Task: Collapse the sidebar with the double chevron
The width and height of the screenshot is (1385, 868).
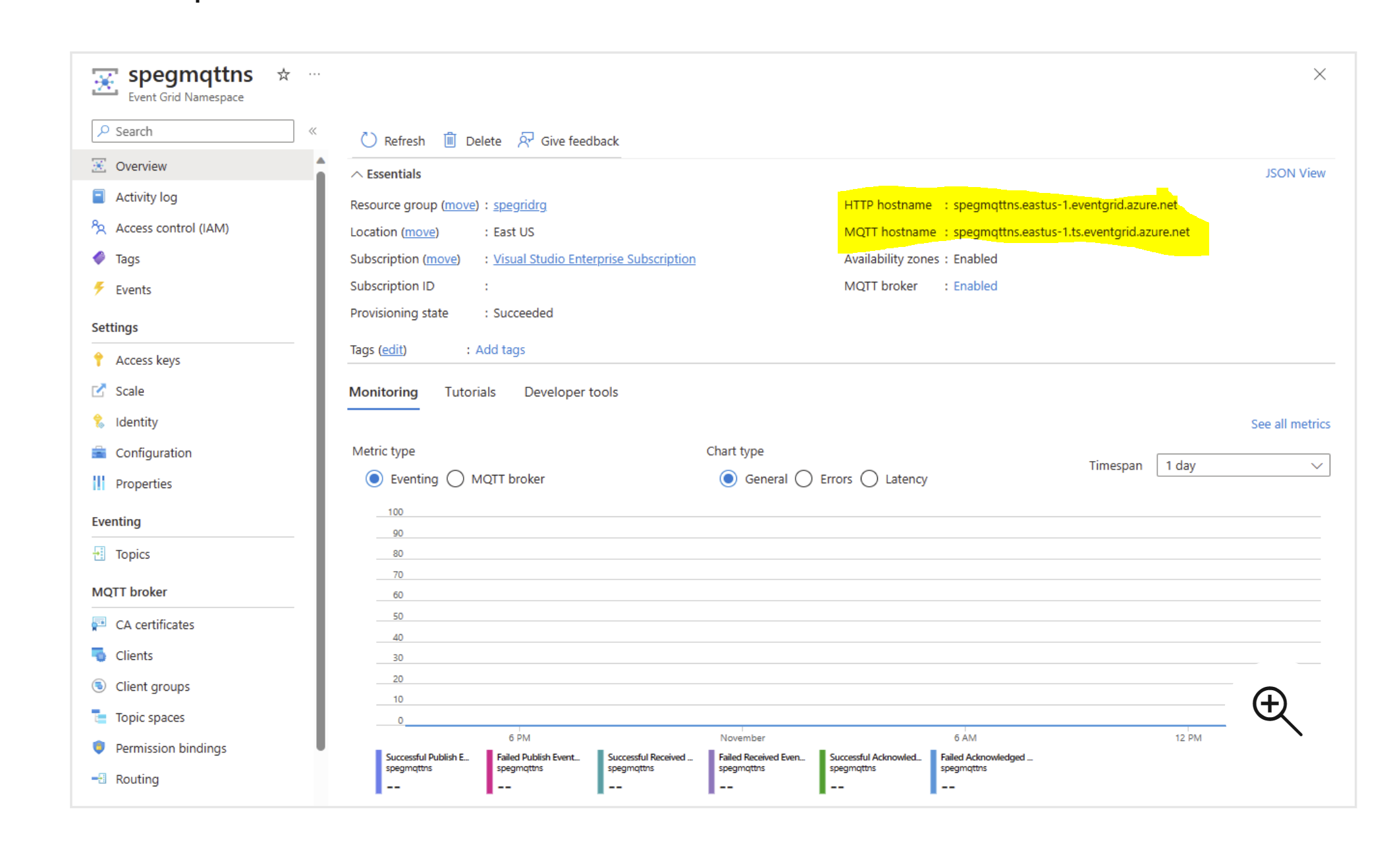Action: [x=313, y=131]
